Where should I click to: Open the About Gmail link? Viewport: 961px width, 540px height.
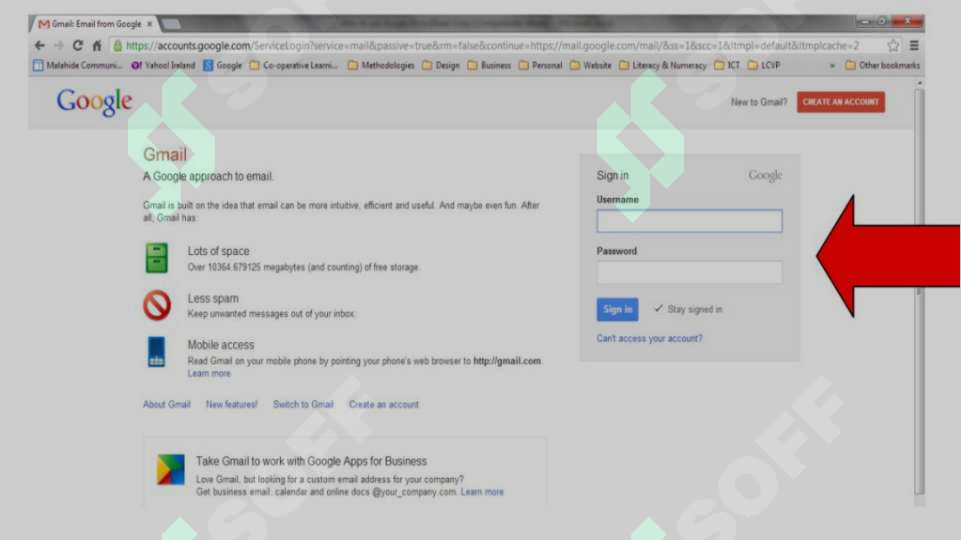pos(167,405)
